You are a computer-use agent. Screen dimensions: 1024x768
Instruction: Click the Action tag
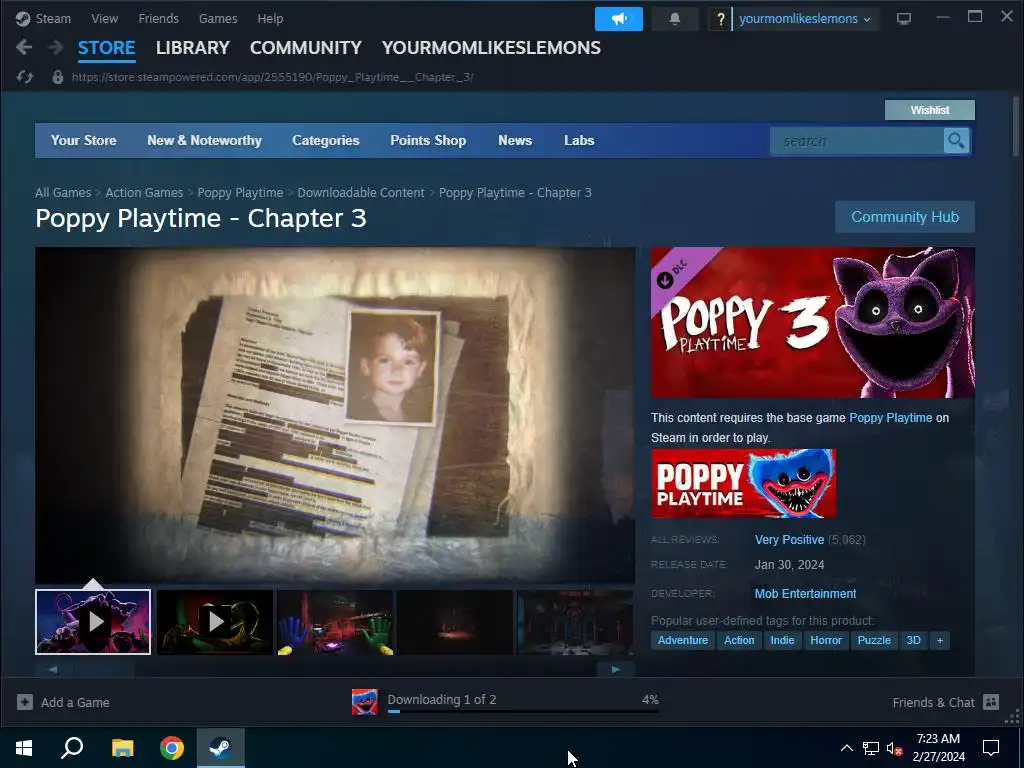pos(739,640)
